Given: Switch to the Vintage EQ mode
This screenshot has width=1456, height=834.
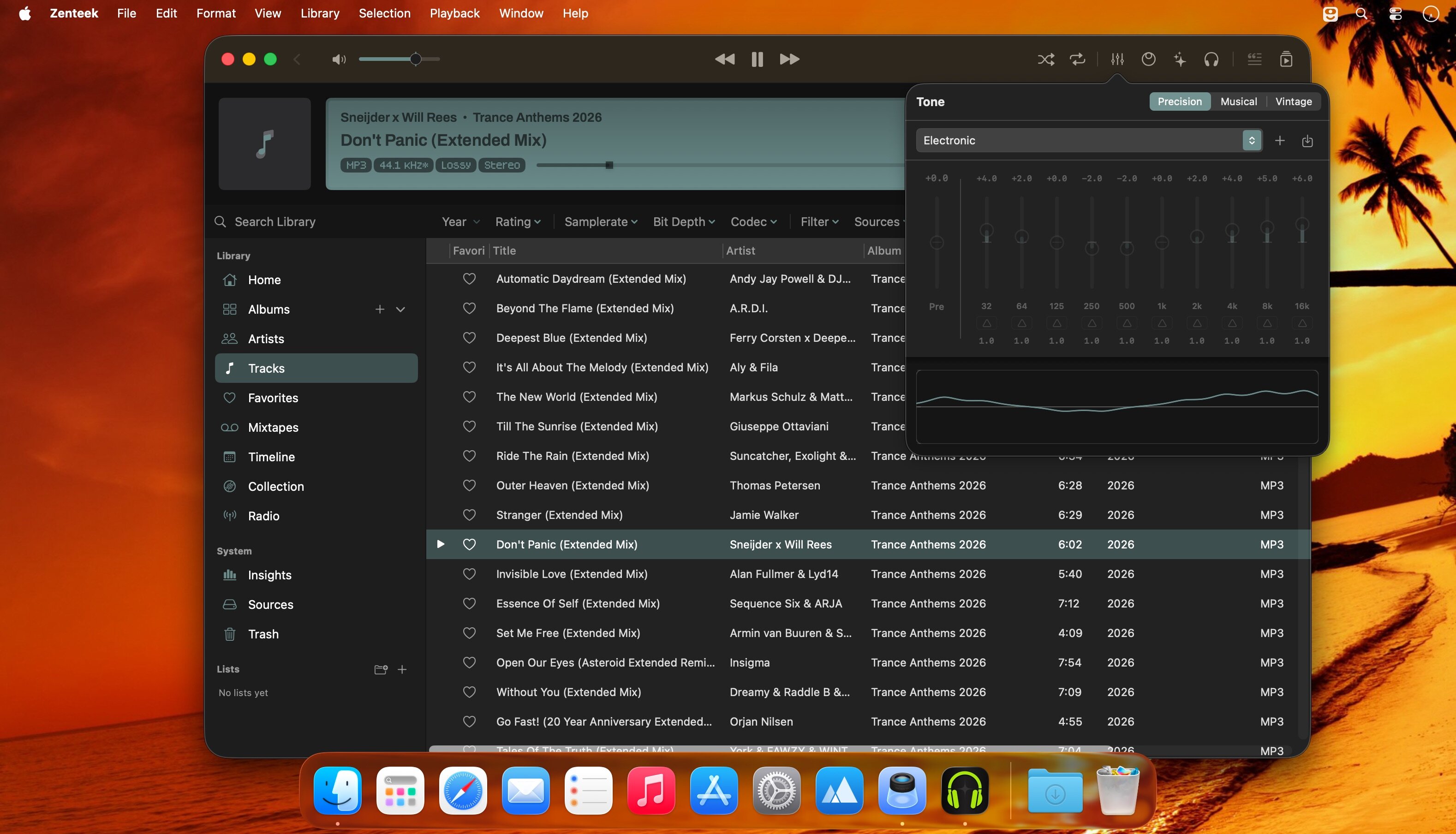Looking at the screenshot, I should [x=1293, y=101].
